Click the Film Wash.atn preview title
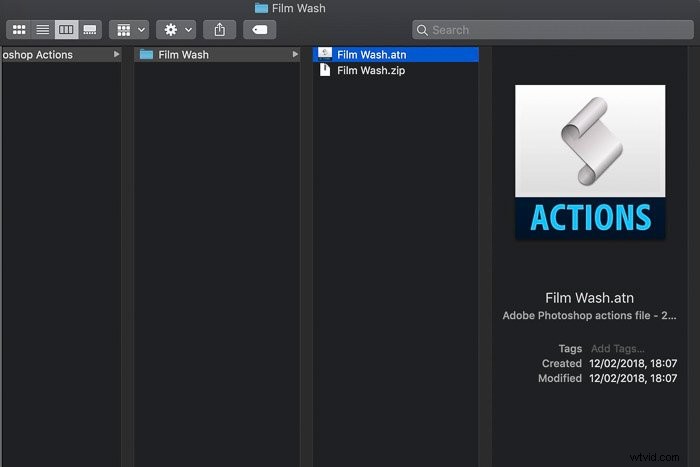 [x=589, y=298]
